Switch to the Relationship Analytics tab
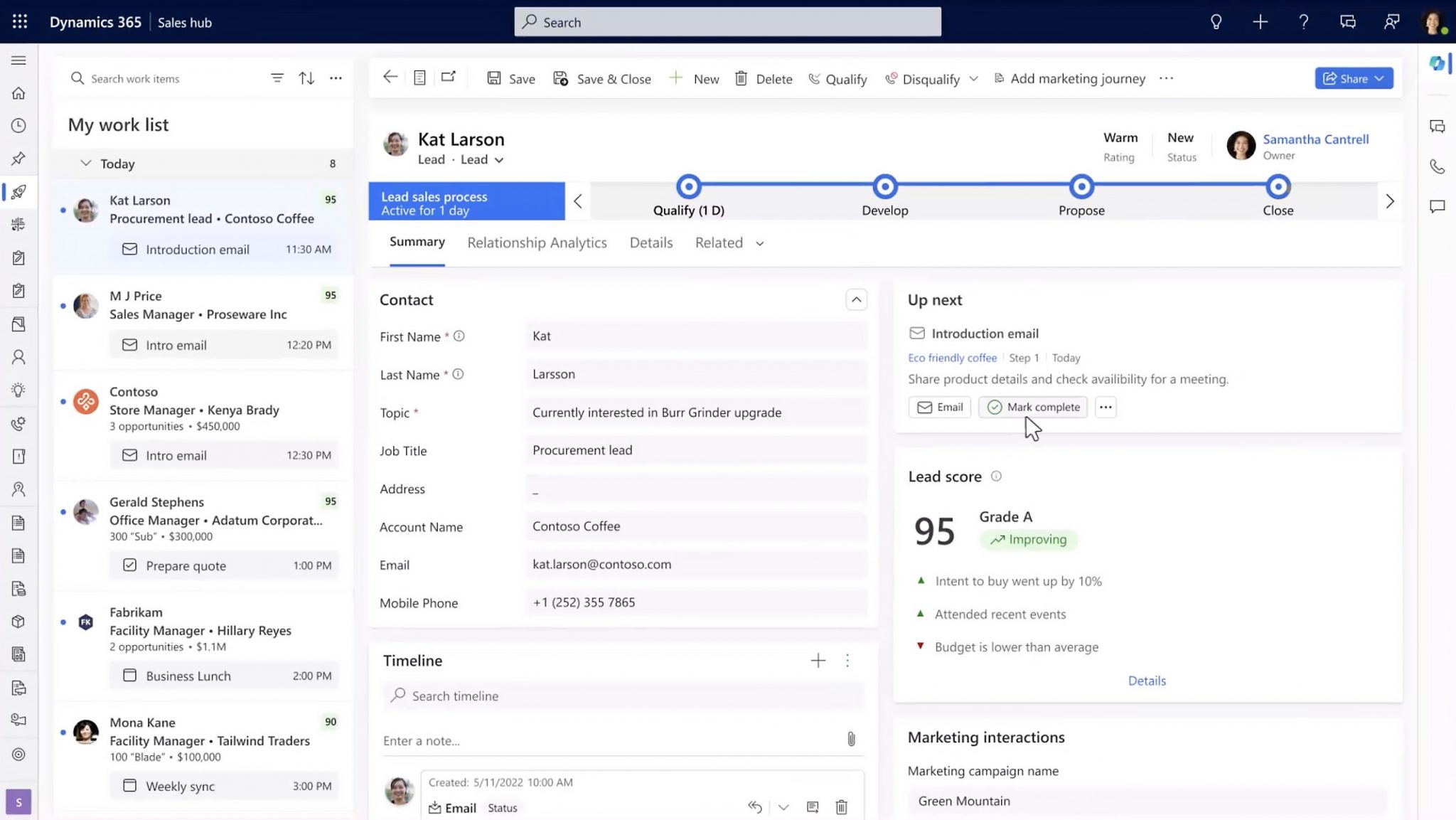1456x820 pixels. click(x=537, y=243)
